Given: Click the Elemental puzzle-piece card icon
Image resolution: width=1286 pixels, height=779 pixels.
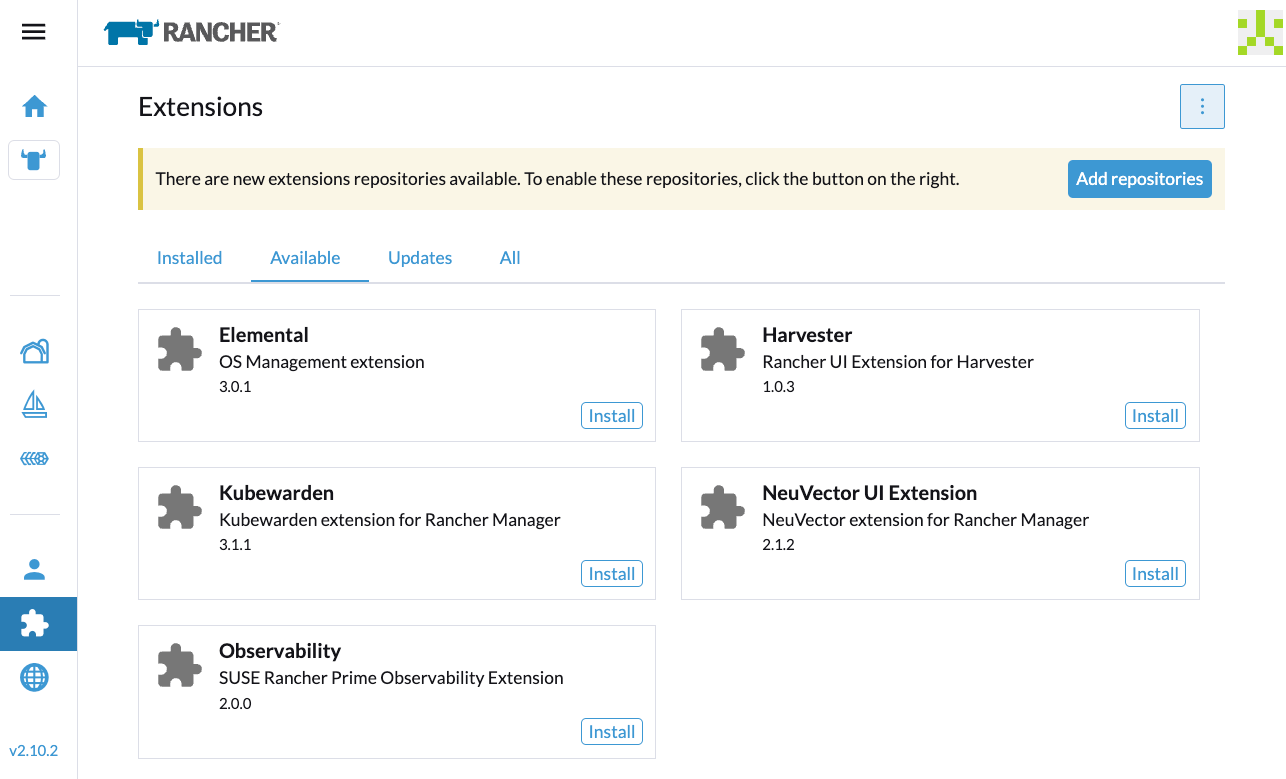Looking at the screenshot, I should click(179, 351).
